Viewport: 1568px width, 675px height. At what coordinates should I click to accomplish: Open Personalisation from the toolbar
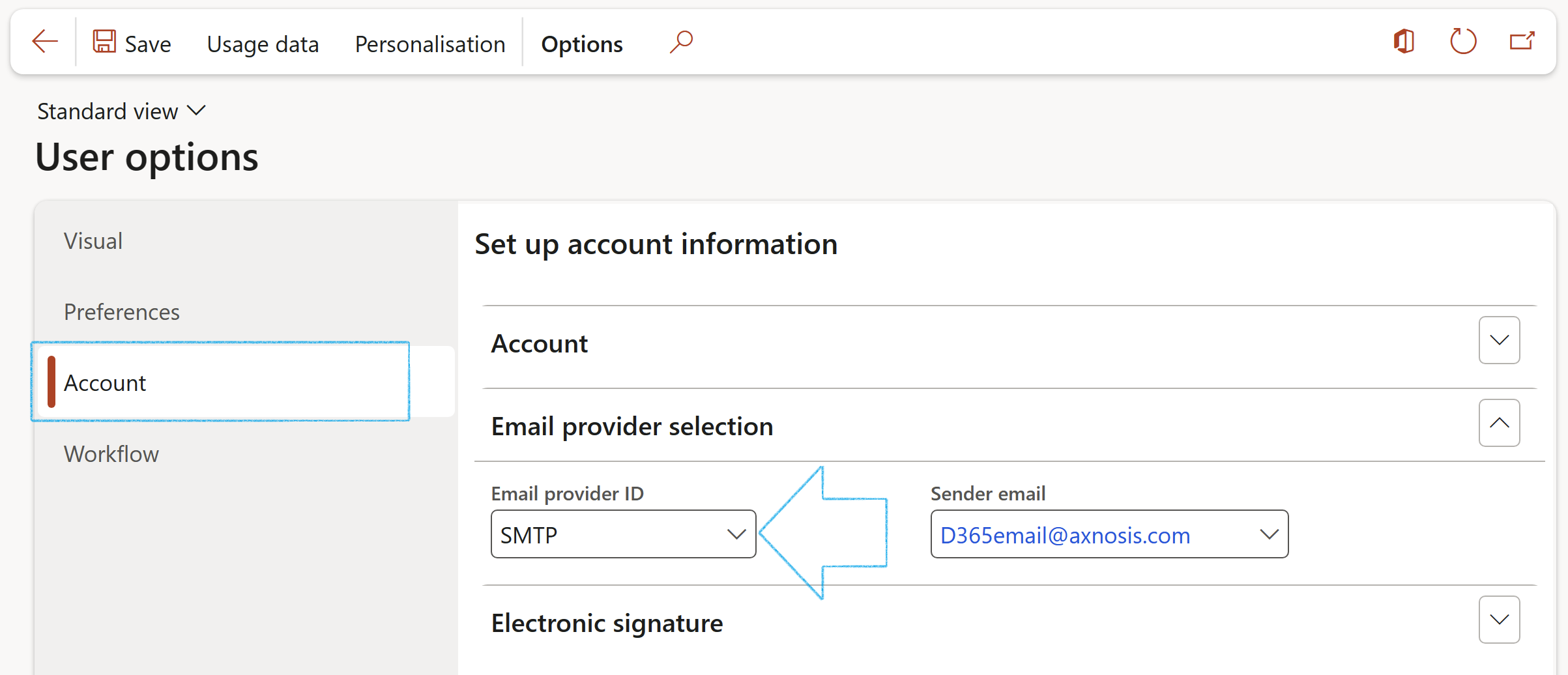point(430,44)
